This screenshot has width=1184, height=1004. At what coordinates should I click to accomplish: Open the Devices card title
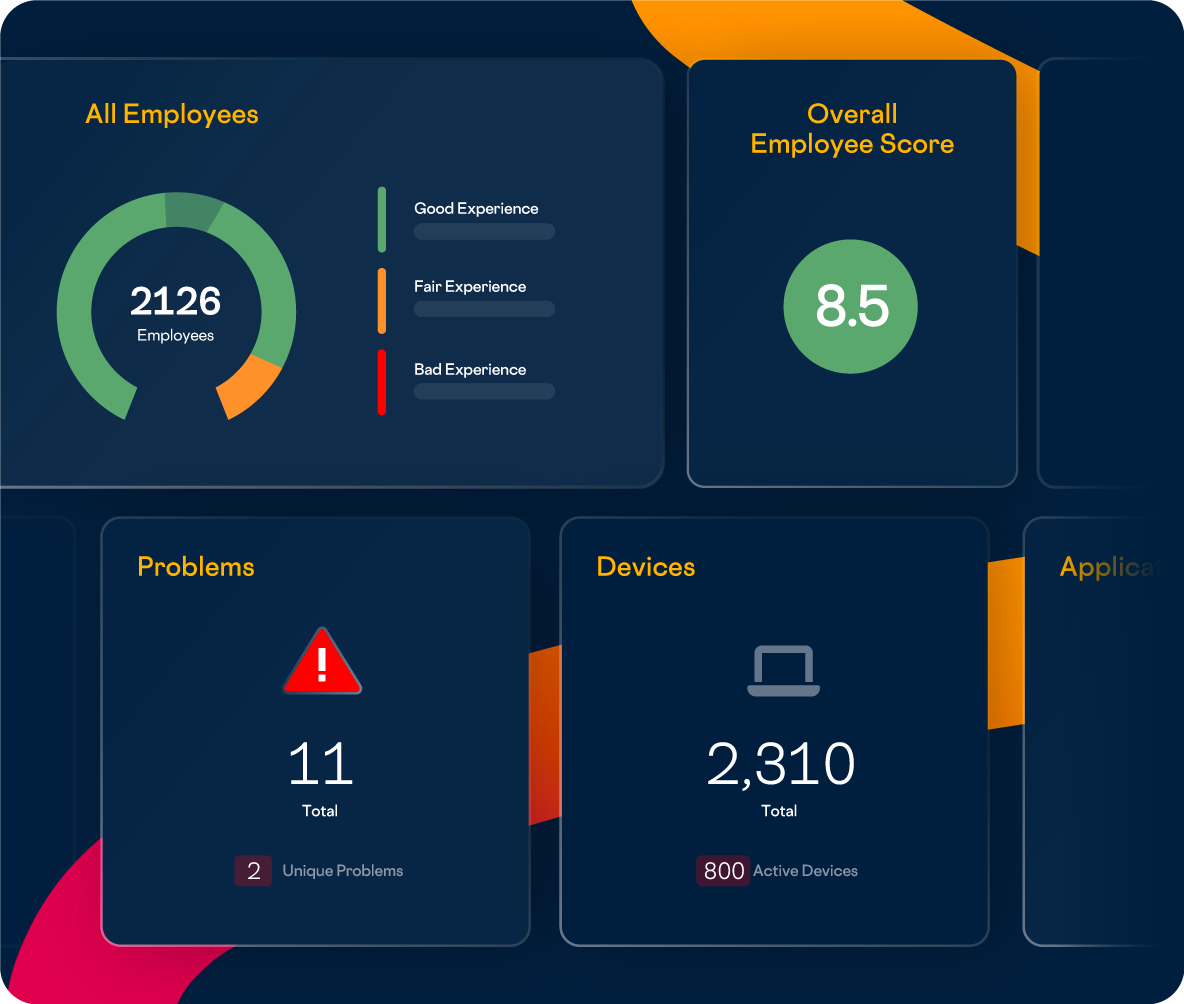pyautogui.click(x=646, y=567)
